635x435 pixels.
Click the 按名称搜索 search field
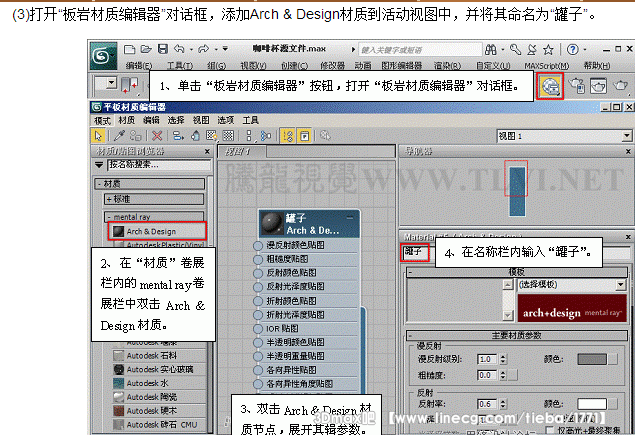click(159, 165)
